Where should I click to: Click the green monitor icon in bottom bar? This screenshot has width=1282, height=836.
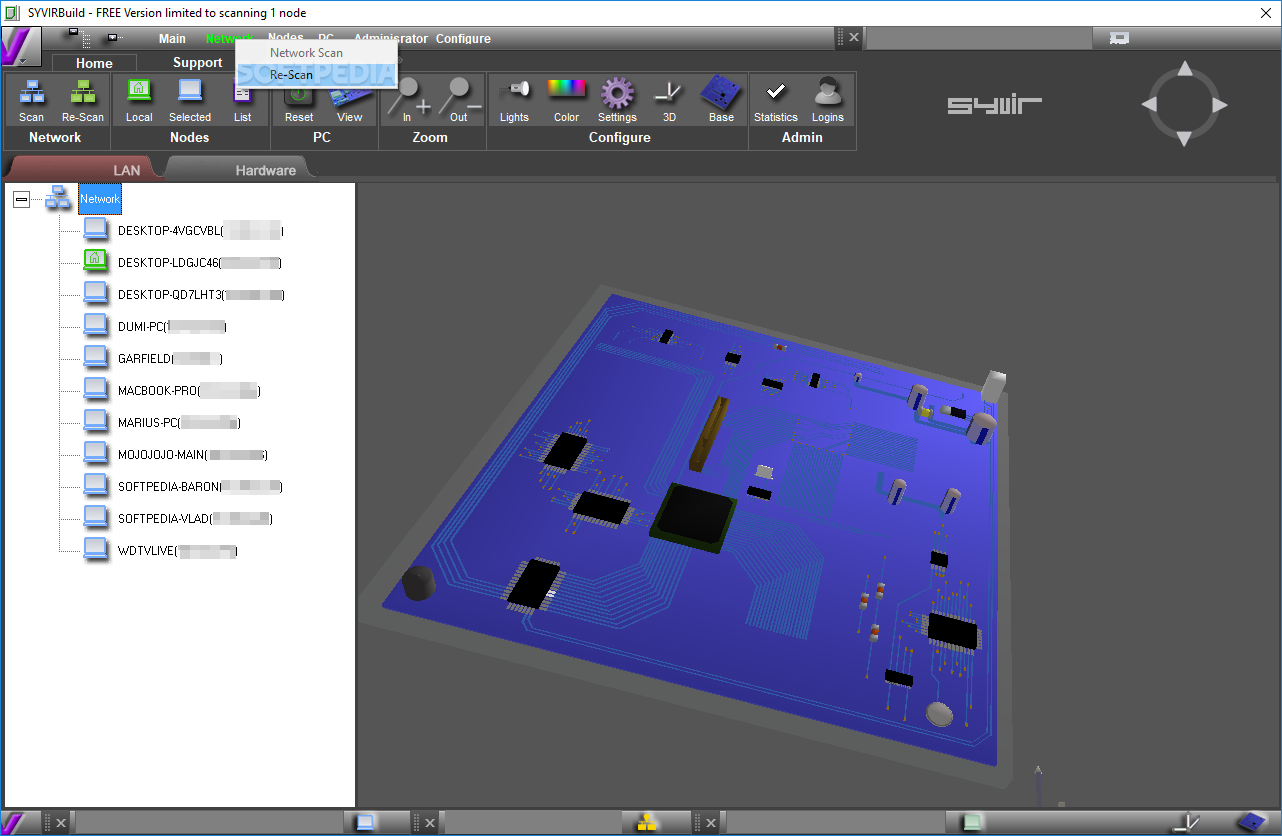[971, 822]
